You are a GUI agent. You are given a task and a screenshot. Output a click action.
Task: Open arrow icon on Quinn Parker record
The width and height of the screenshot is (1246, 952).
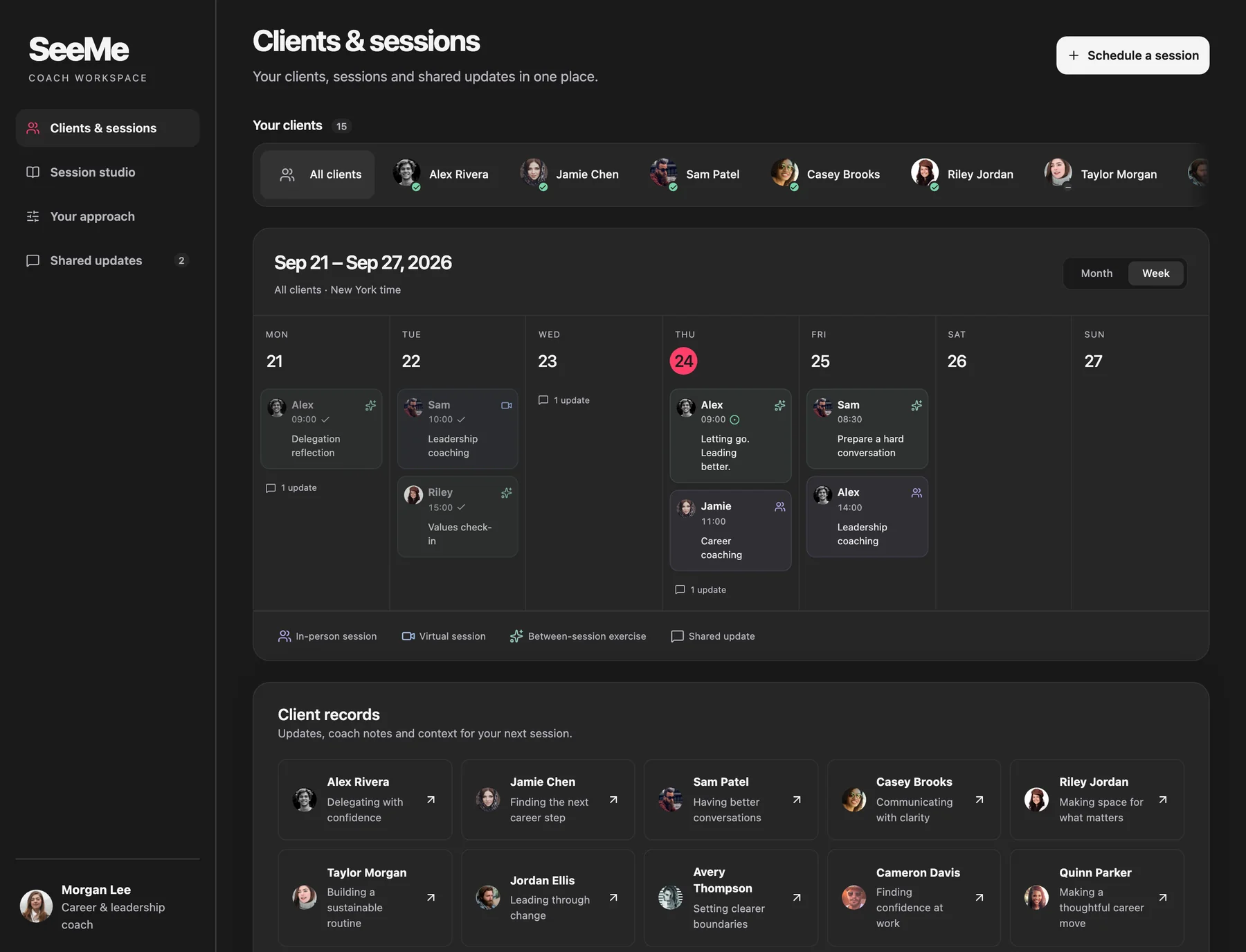point(1163,897)
